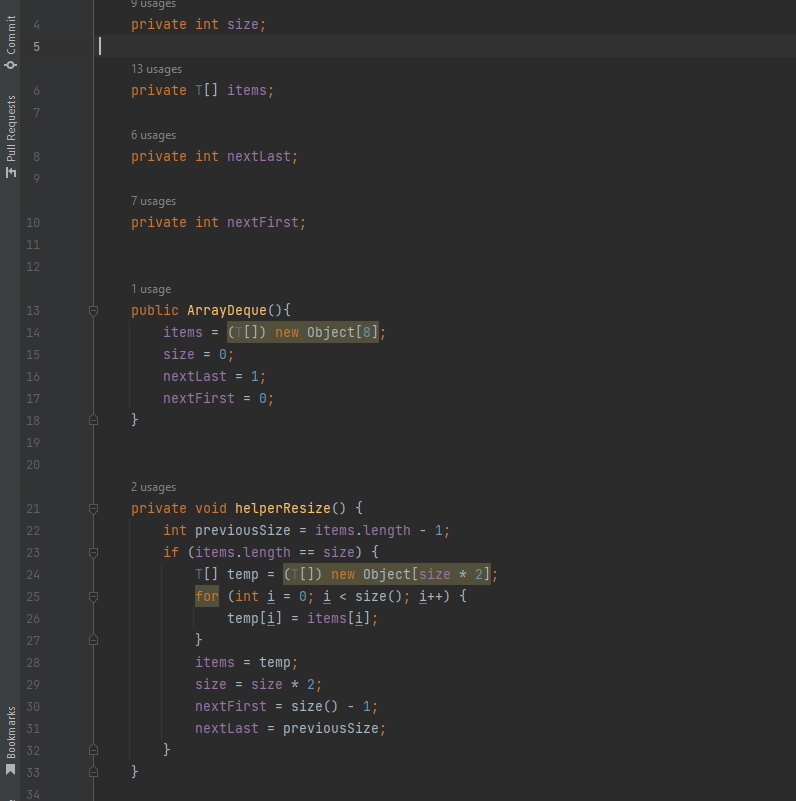The image size is (796, 801).
Task: Fold the for loop at line 25
Action: 93,597
